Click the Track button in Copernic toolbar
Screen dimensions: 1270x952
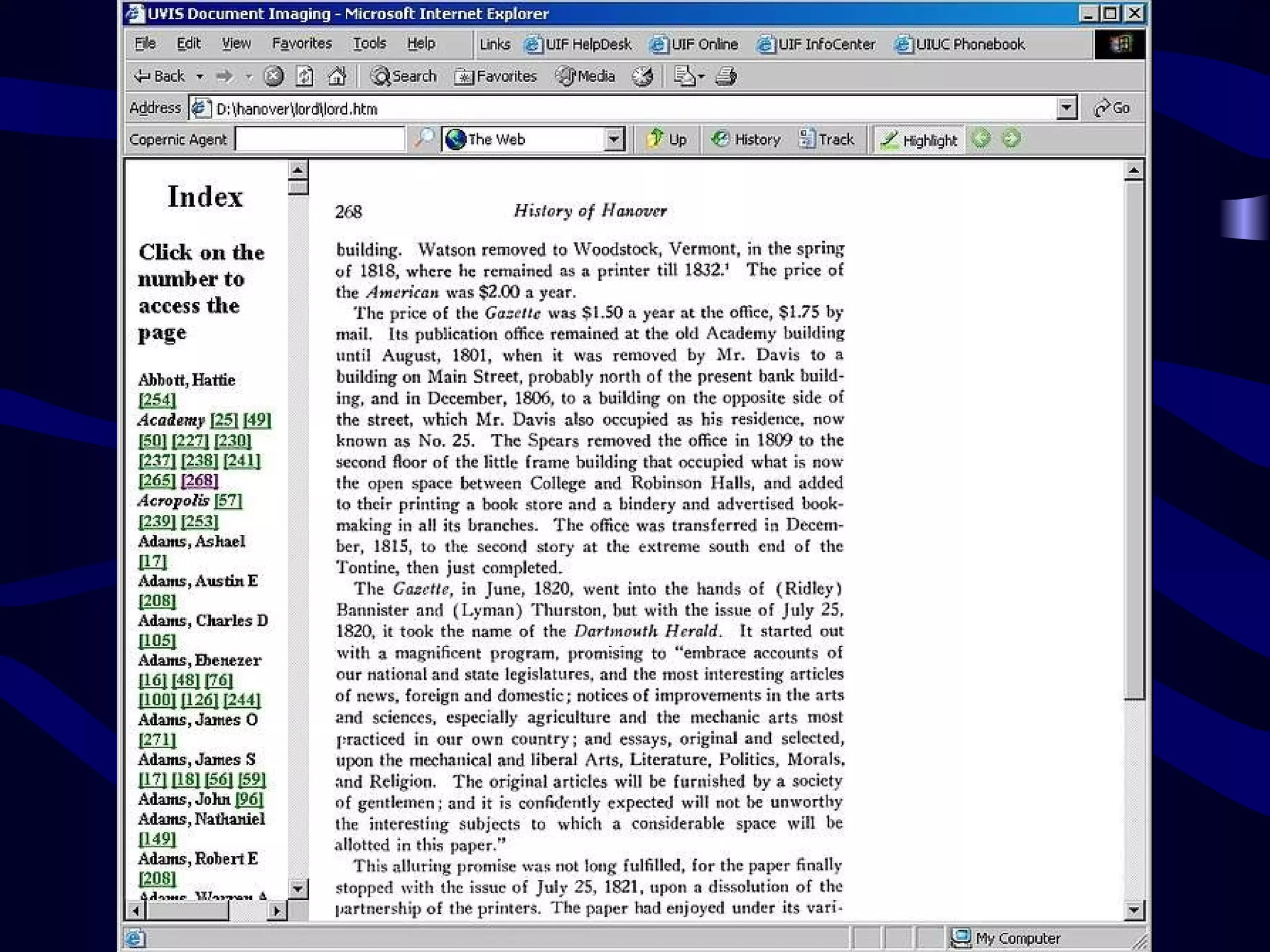(x=826, y=139)
